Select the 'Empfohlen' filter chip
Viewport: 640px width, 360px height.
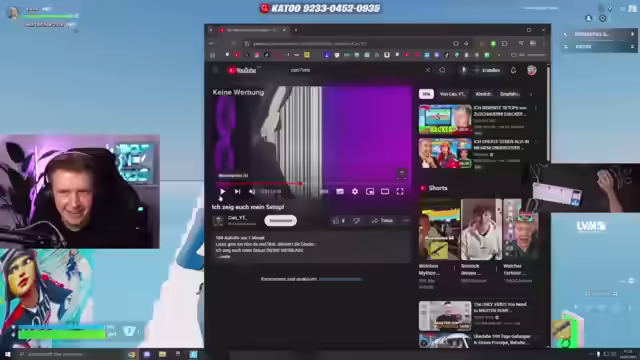click(x=509, y=94)
